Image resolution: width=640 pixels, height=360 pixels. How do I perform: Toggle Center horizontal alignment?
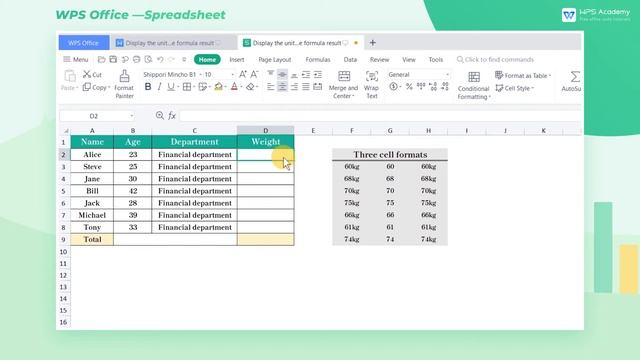click(282, 87)
